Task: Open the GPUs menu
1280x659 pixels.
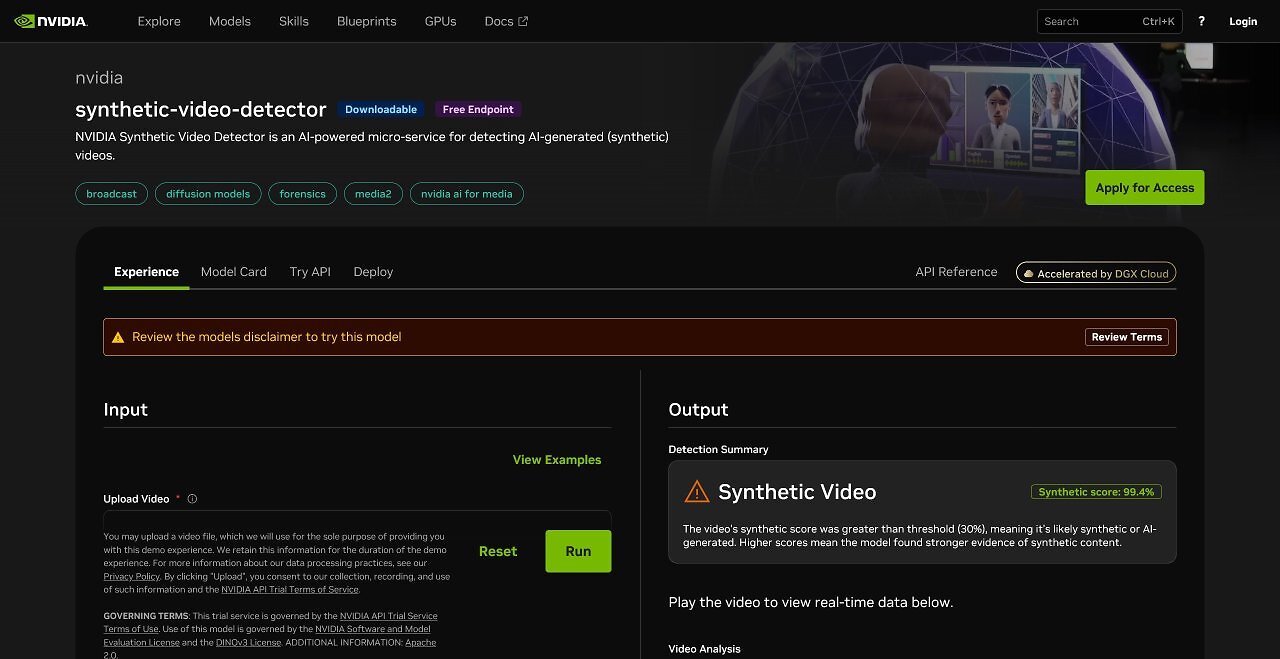Action: click(440, 21)
